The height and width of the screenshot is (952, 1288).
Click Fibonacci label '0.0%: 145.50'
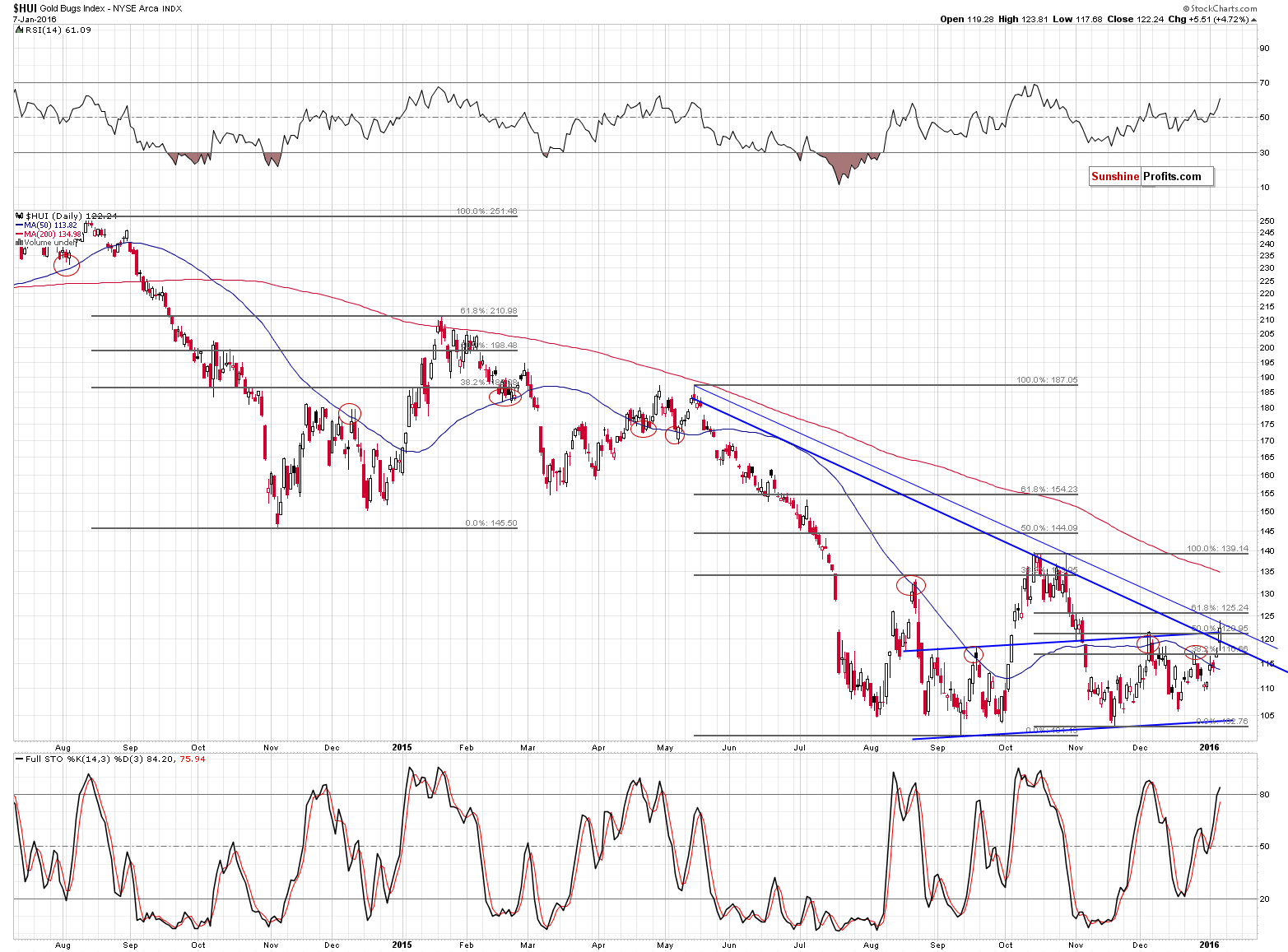coord(491,523)
